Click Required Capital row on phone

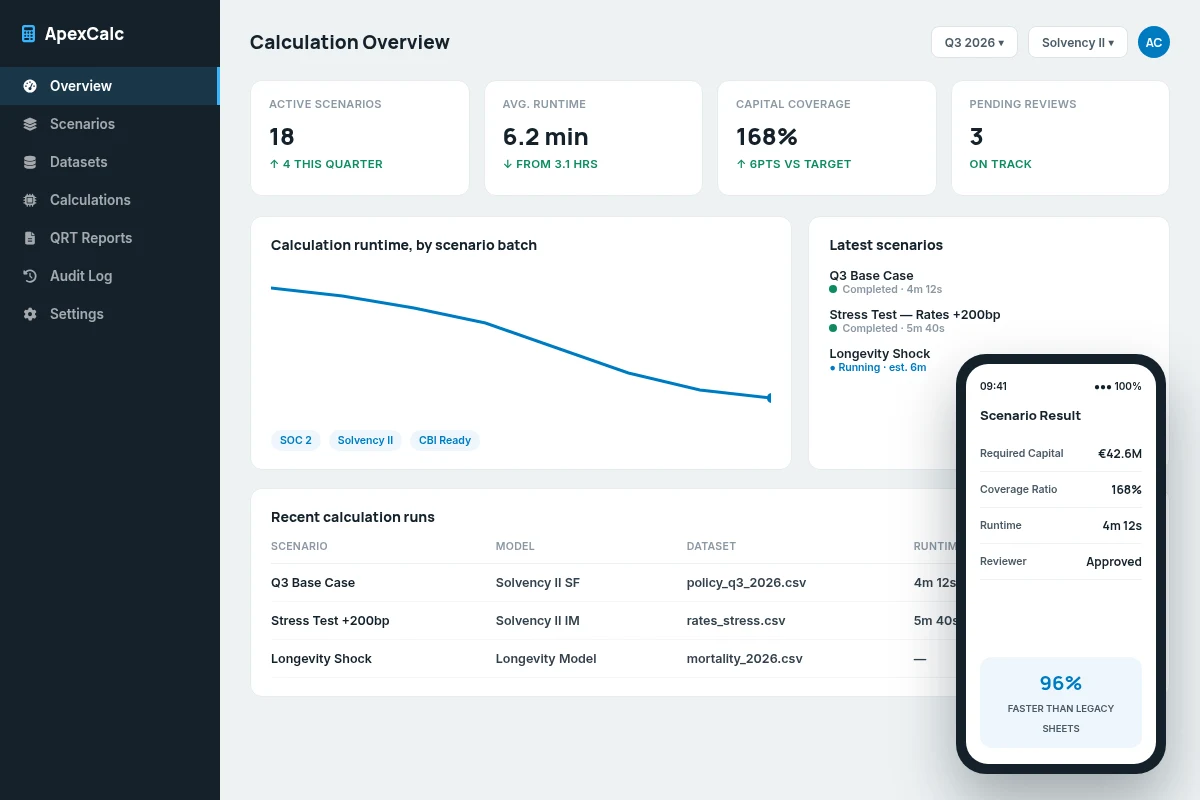(x=1061, y=454)
